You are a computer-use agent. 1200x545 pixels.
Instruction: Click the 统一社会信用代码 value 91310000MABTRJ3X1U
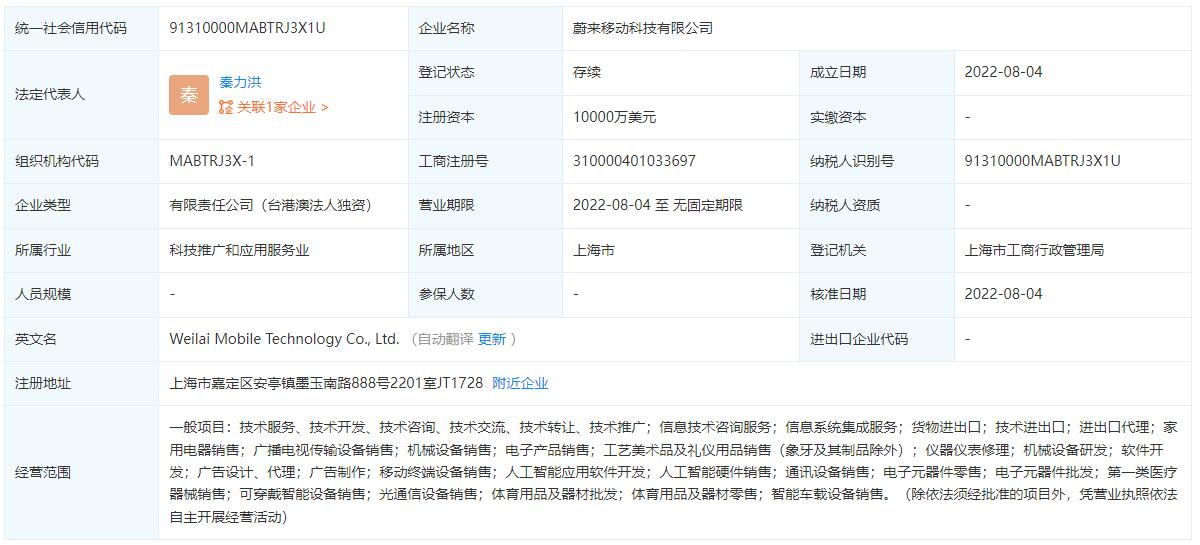(x=248, y=28)
